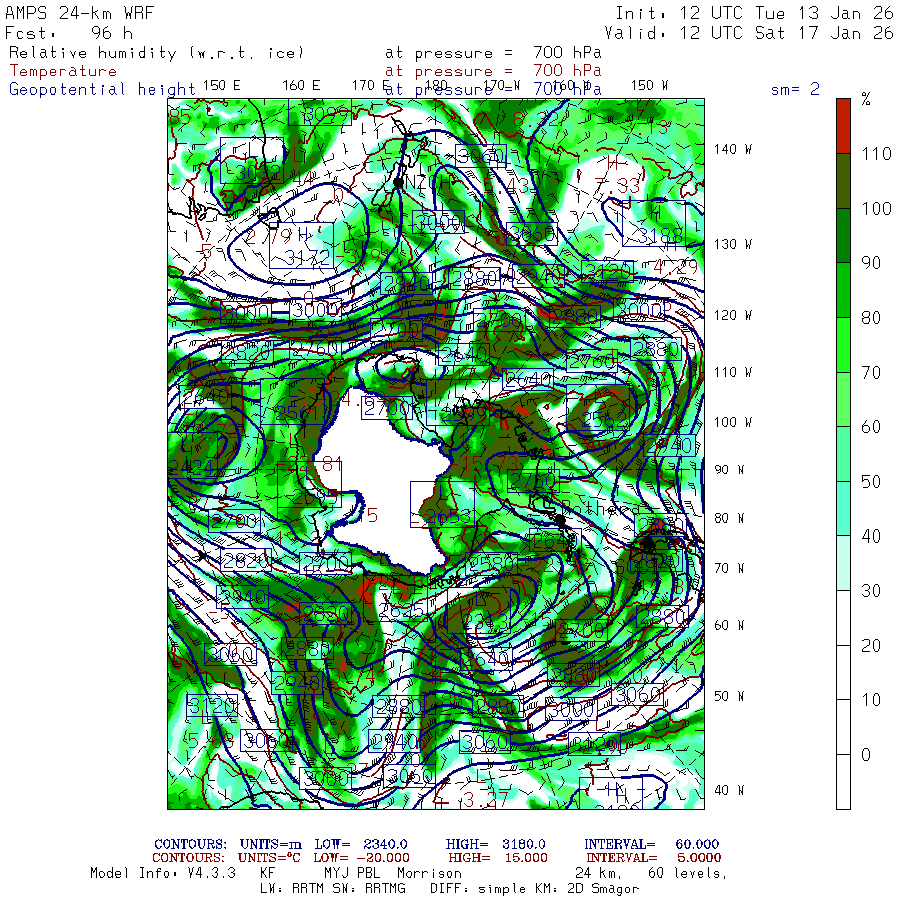
Task: Click the 'Init: 12 UTC Tue 13 Jan 26' text
Action: (754, 13)
